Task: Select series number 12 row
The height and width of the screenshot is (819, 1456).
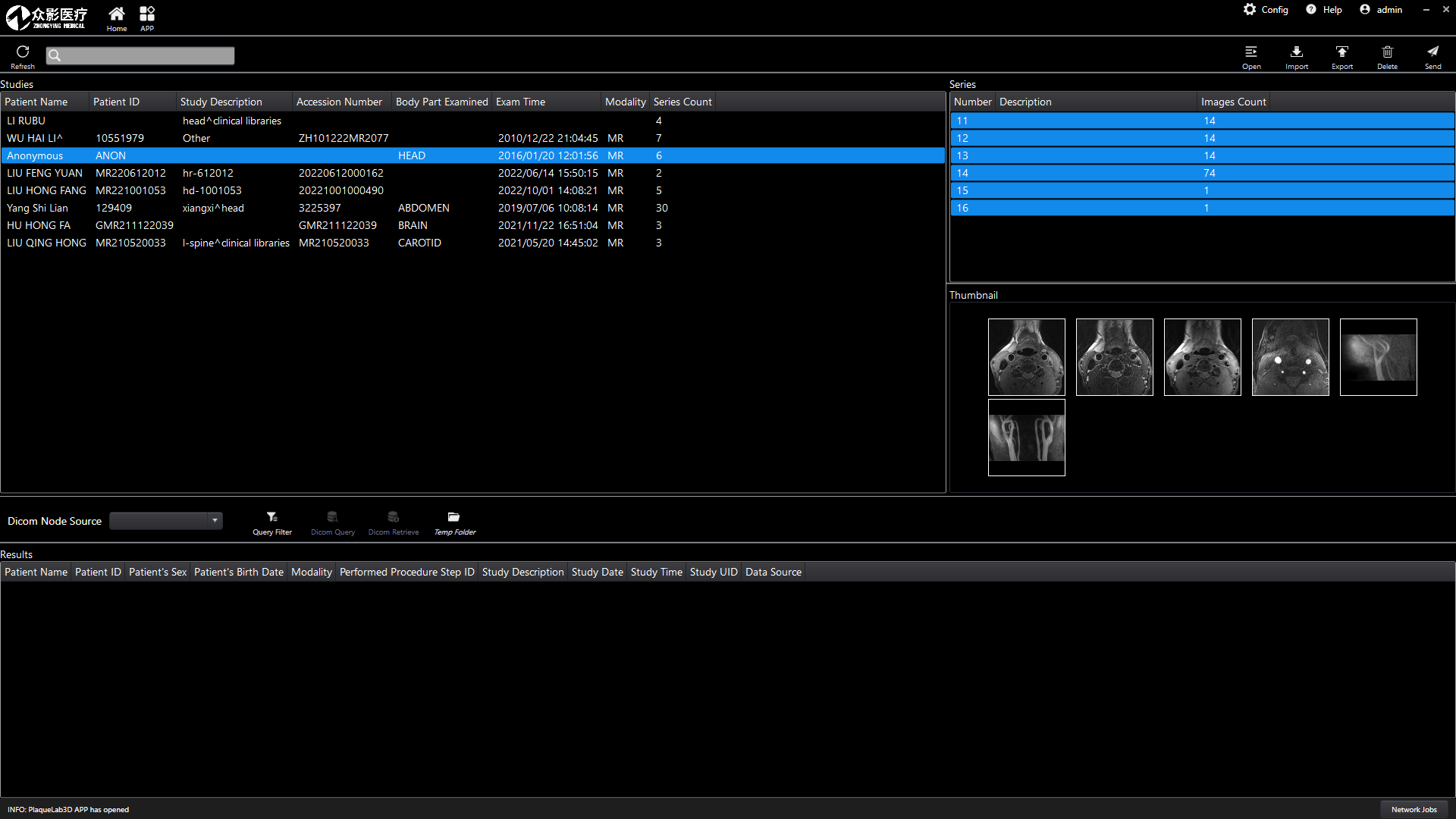Action: point(1202,138)
